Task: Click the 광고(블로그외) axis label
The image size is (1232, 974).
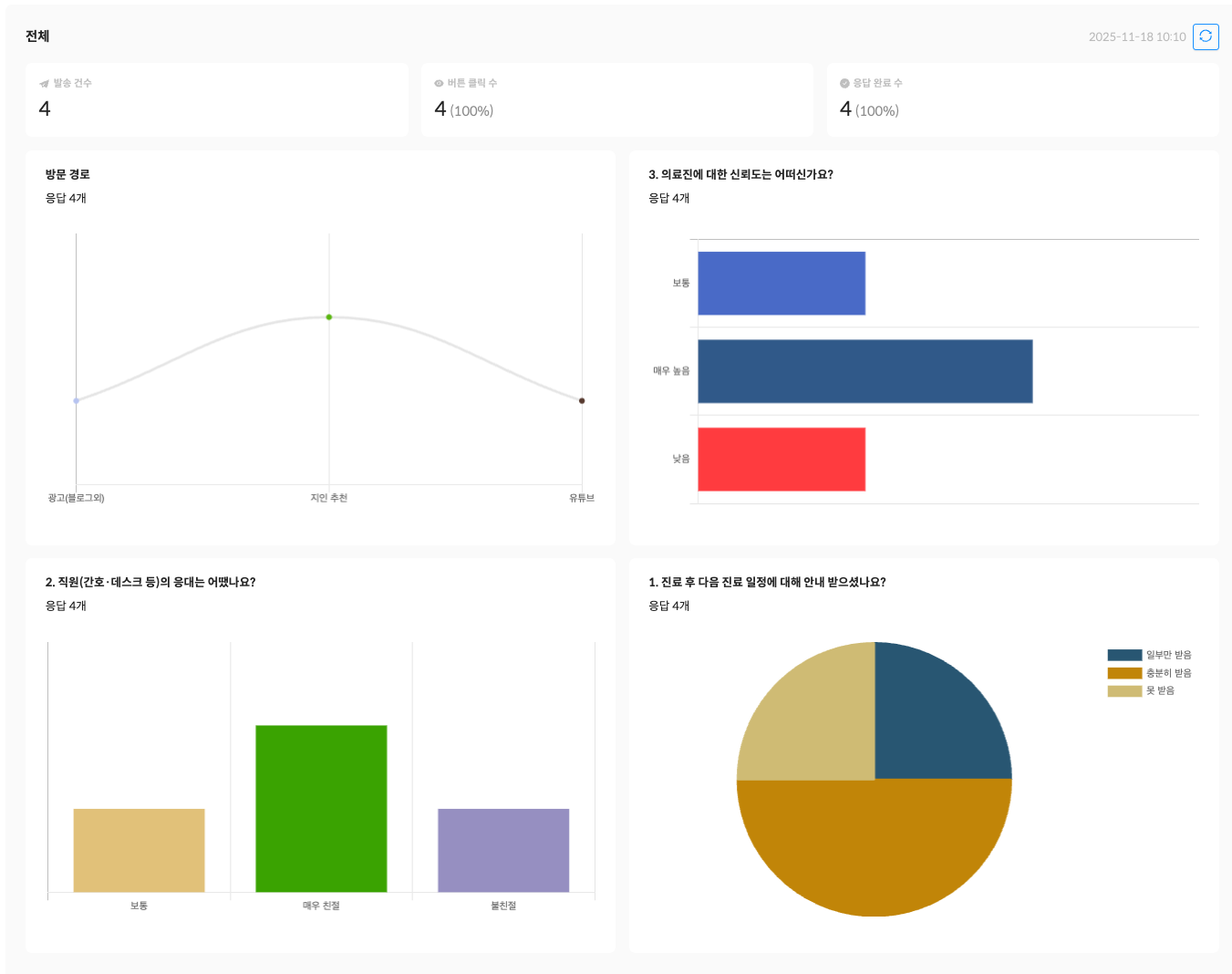Action: [x=77, y=498]
